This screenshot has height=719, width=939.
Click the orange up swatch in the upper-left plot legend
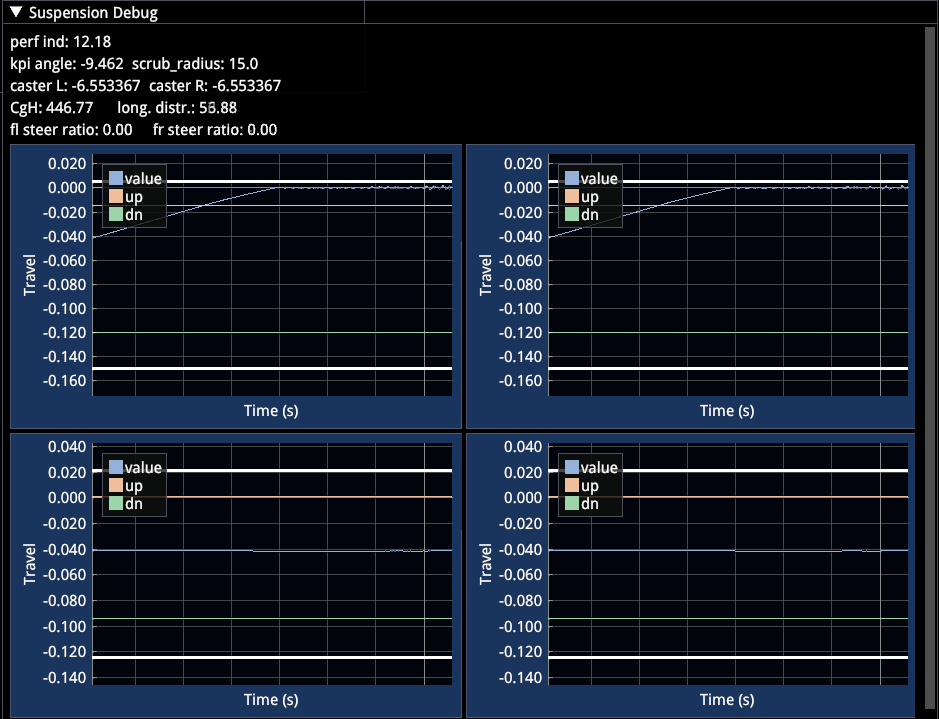[x=116, y=196]
